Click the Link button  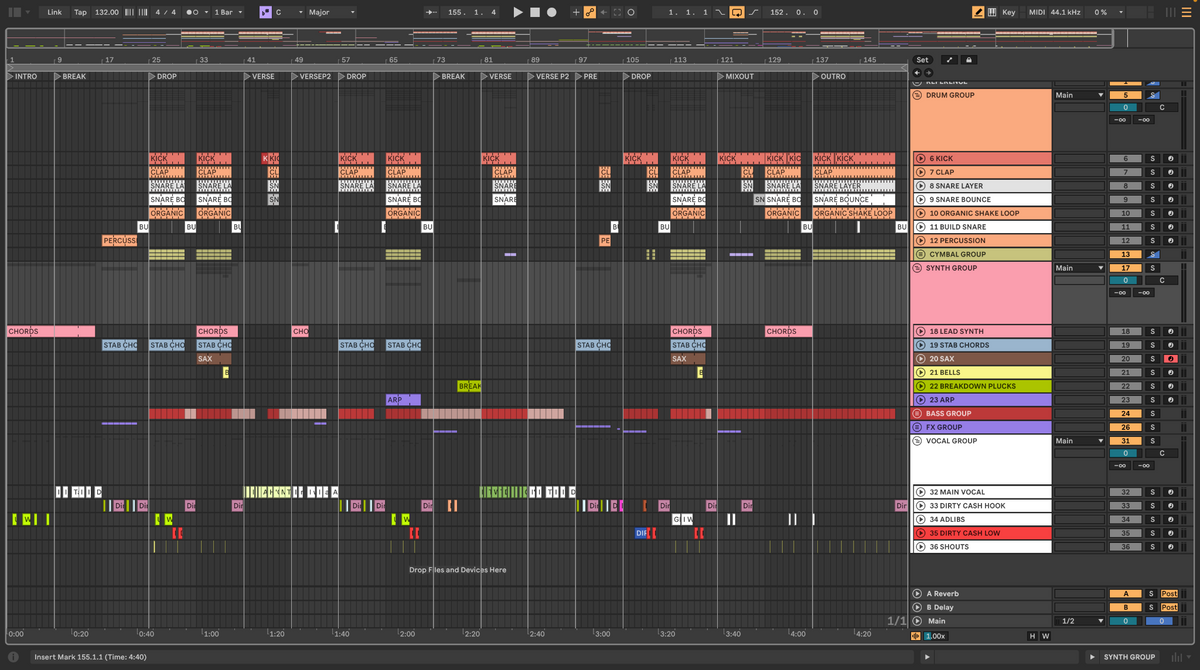54,12
